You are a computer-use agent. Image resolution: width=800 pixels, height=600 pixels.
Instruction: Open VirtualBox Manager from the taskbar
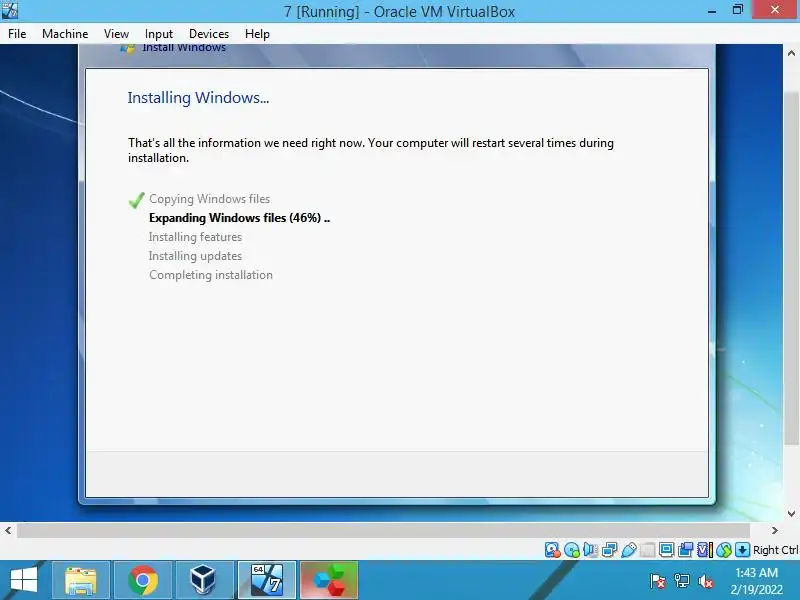coord(205,581)
